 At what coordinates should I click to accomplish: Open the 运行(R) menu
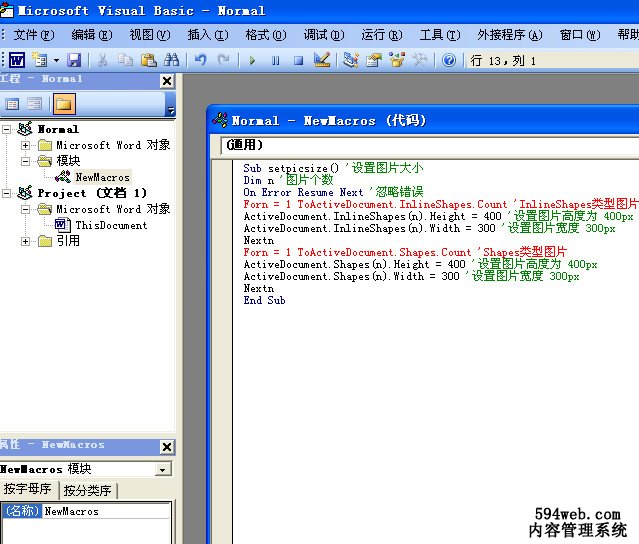[x=381, y=35]
